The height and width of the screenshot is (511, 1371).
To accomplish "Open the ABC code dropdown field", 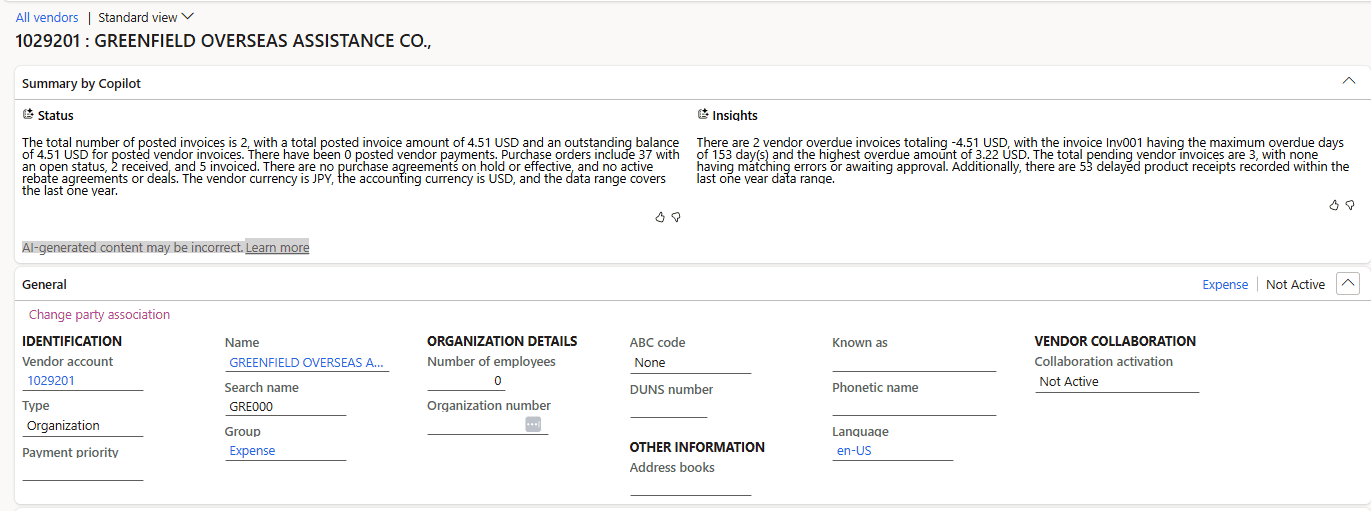I will coord(690,363).
